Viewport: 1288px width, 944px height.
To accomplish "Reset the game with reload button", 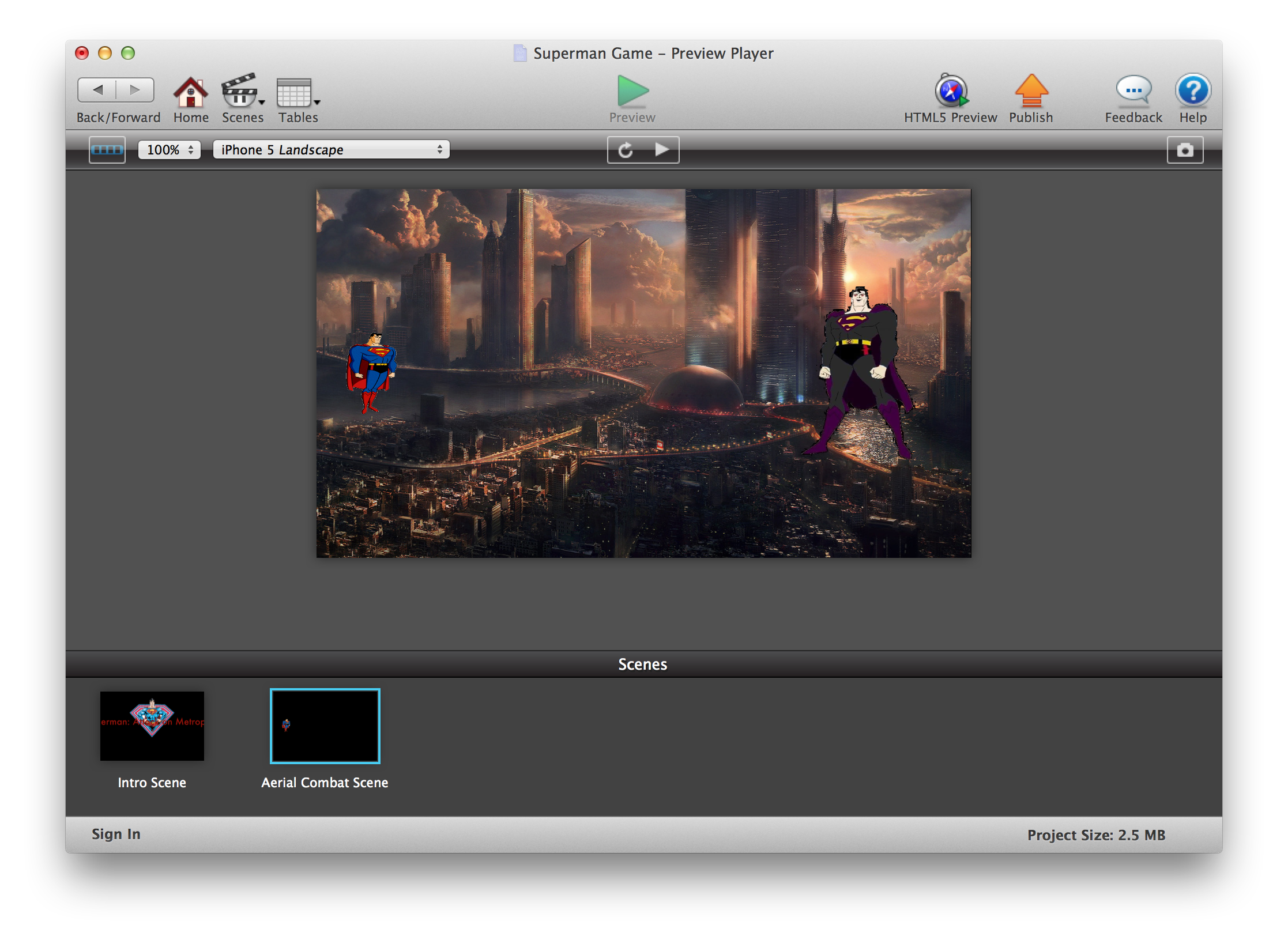I will click(626, 150).
